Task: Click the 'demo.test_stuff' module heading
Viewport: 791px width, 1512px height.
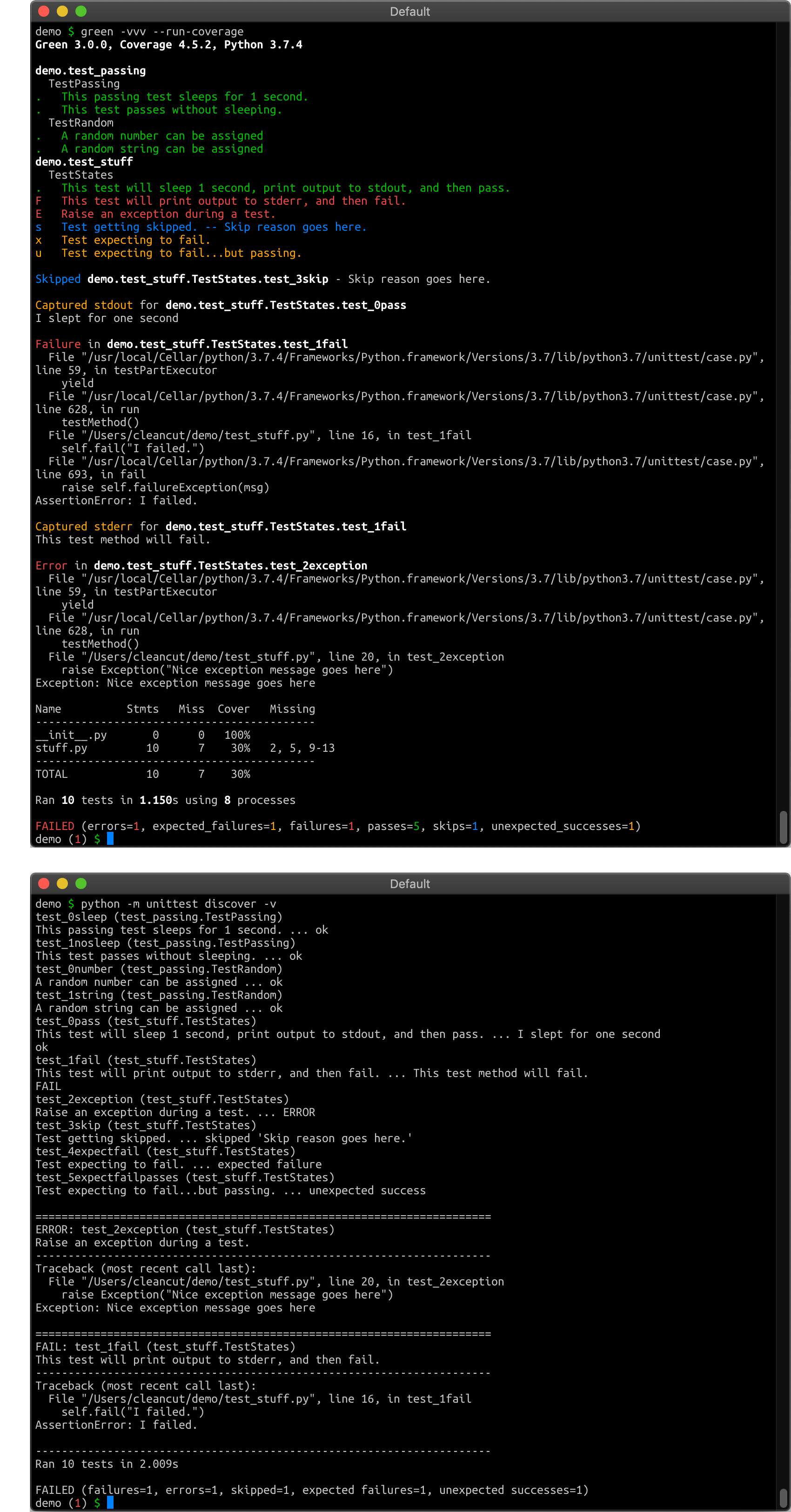Action: coord(84,161)
